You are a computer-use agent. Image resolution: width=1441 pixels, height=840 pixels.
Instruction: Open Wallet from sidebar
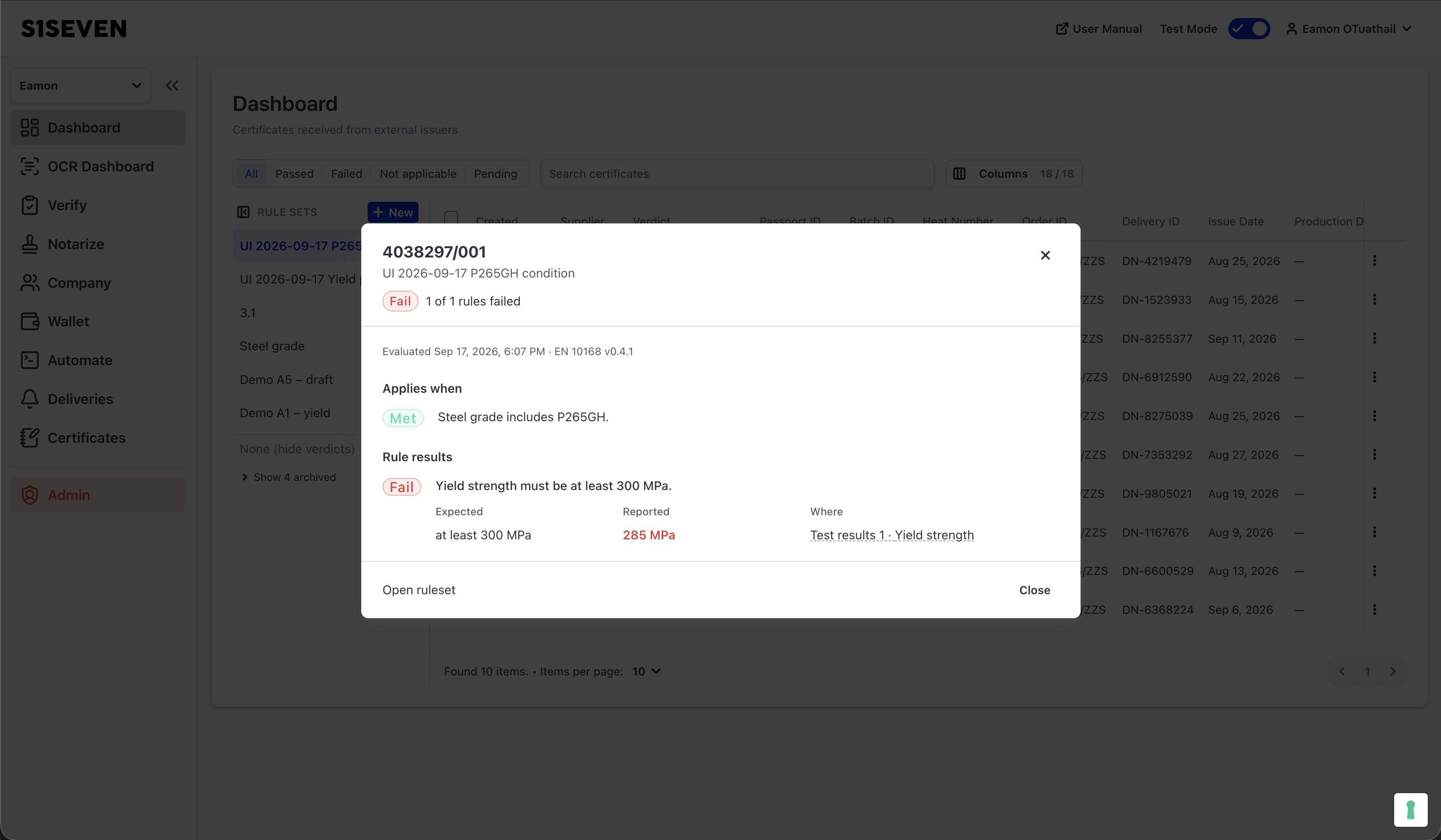pyautogui.click(x=98, y=322)
